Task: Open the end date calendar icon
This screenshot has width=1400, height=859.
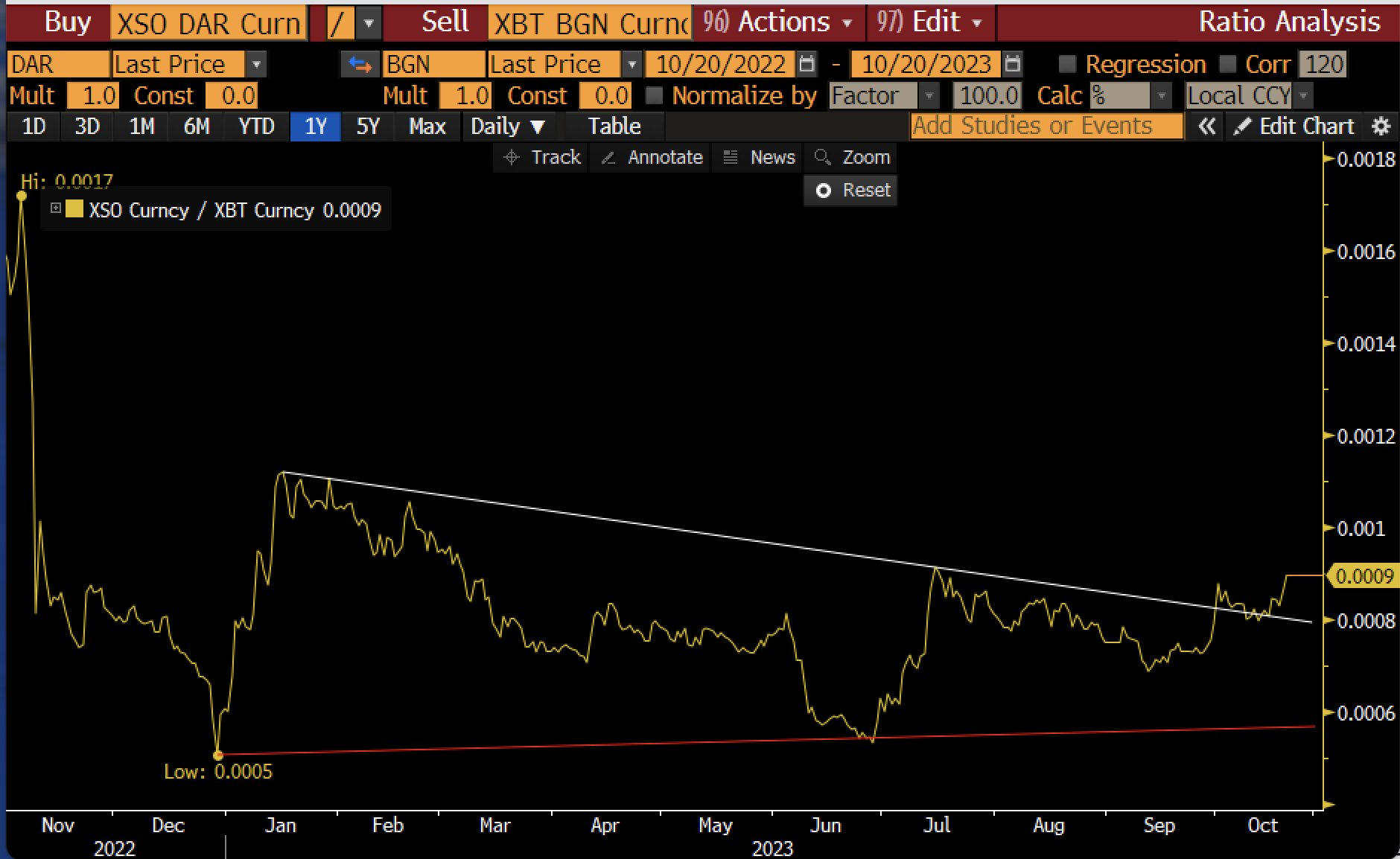Action: pos(1012,64)
